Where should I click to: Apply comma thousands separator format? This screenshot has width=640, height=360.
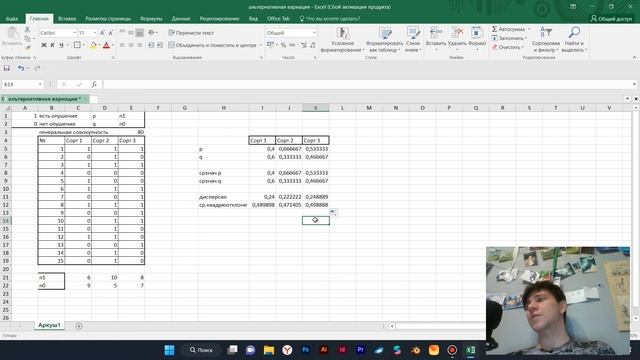[292, 45]
